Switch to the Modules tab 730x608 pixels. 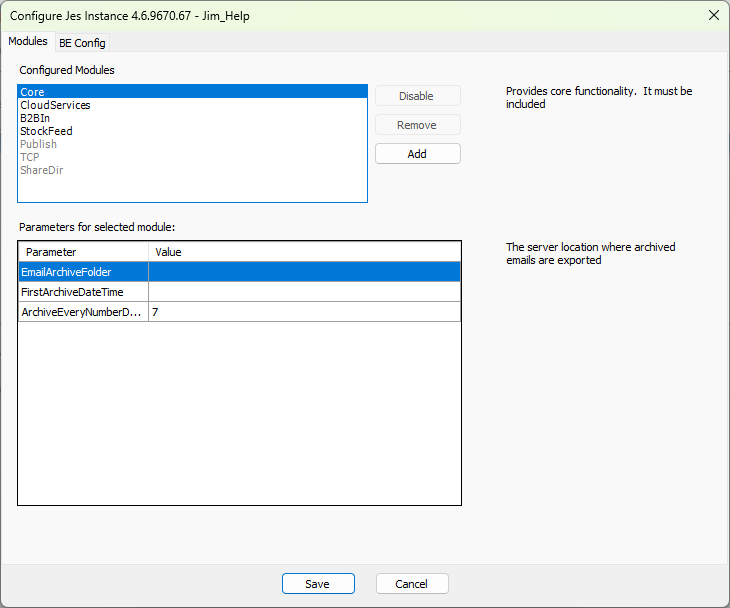click(x=28, y=41)
